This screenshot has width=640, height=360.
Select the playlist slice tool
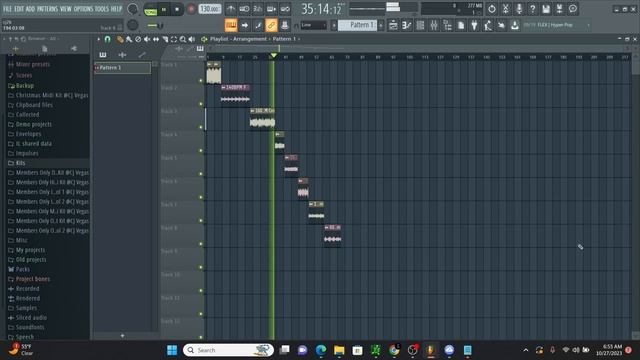(x=165, y=39)
